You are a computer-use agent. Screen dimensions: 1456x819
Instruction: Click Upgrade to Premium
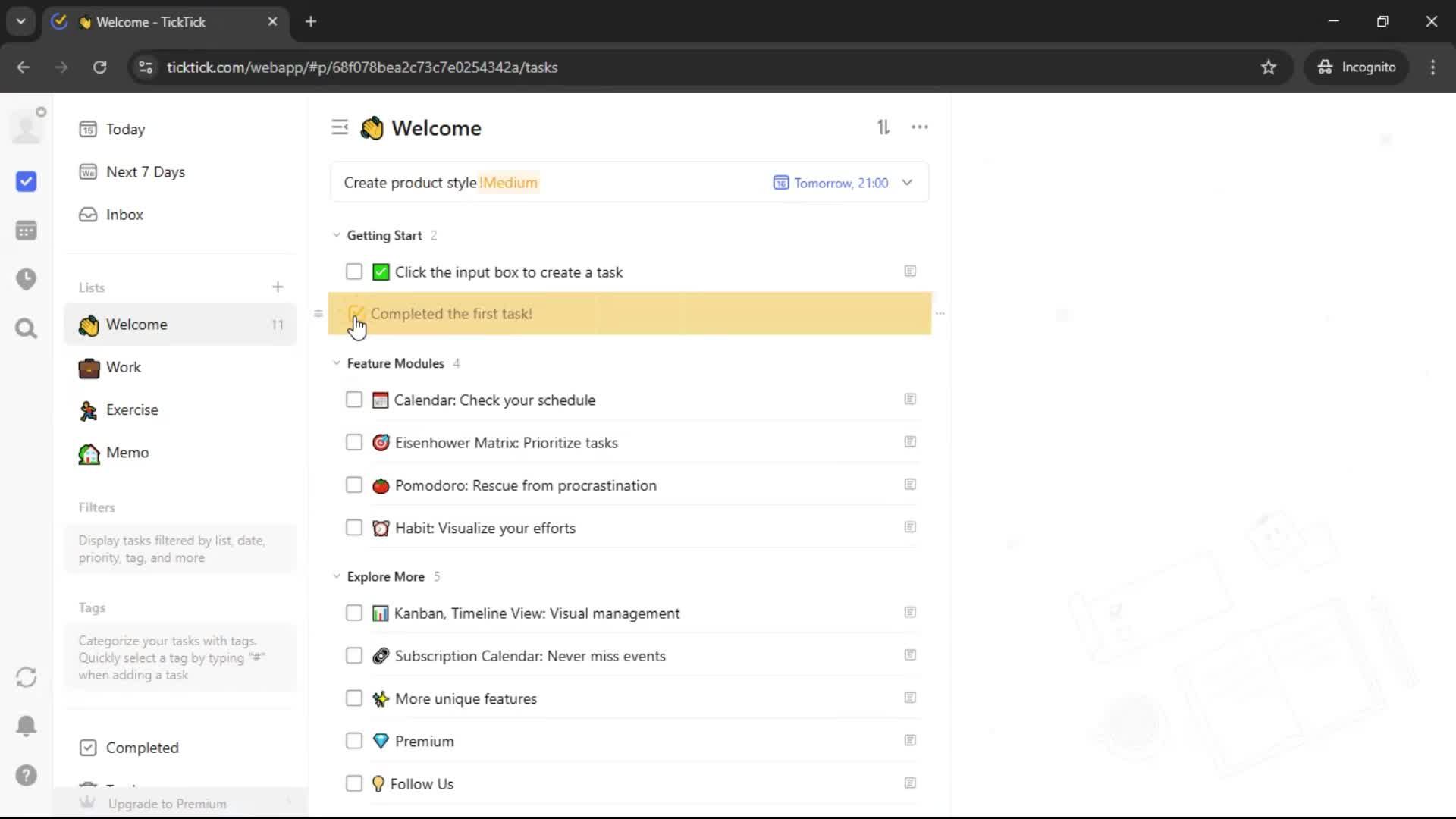167,804
